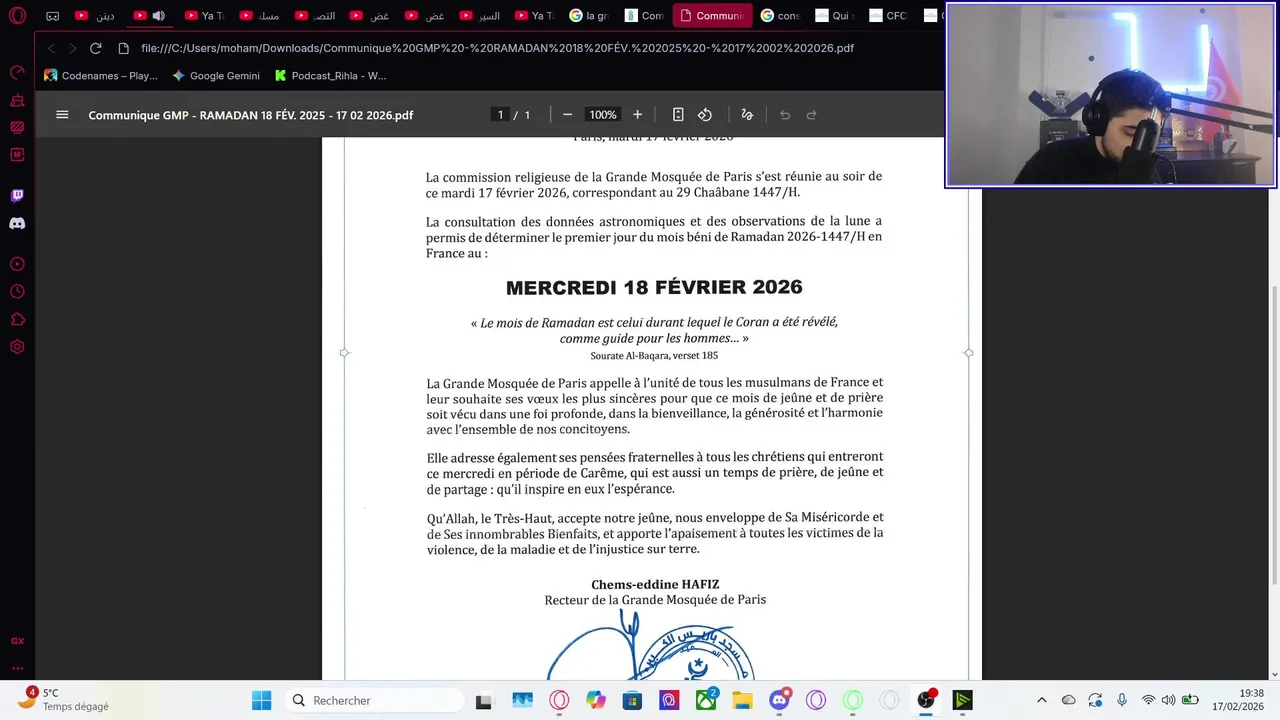The image size is (1280, 720).
Task: Open GX Control speedometer icon in sidebar
Action: pos(17,73)
